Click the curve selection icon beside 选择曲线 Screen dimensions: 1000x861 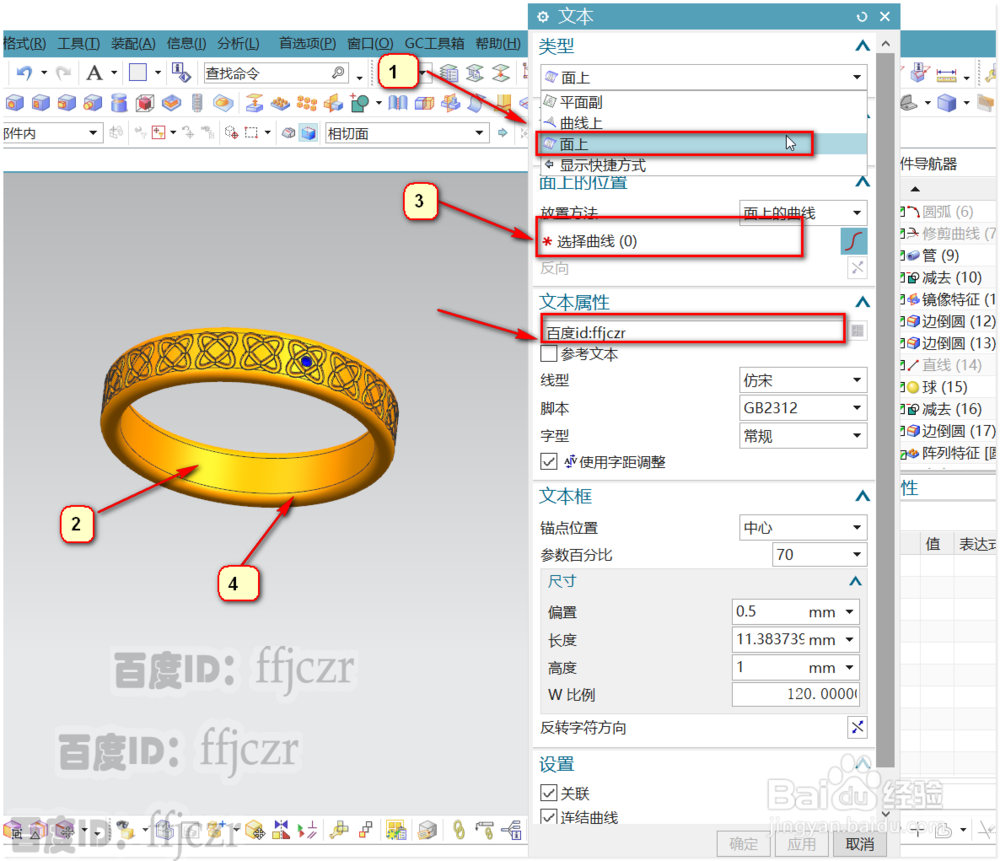856,241
